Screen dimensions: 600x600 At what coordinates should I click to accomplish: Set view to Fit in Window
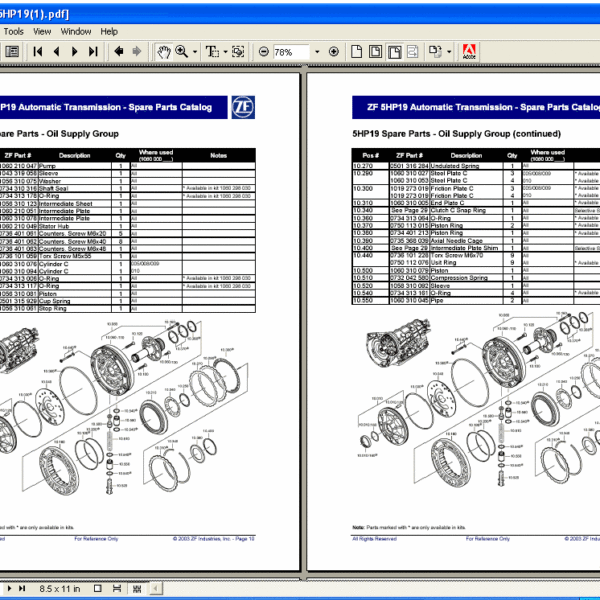tap(375, 51)
